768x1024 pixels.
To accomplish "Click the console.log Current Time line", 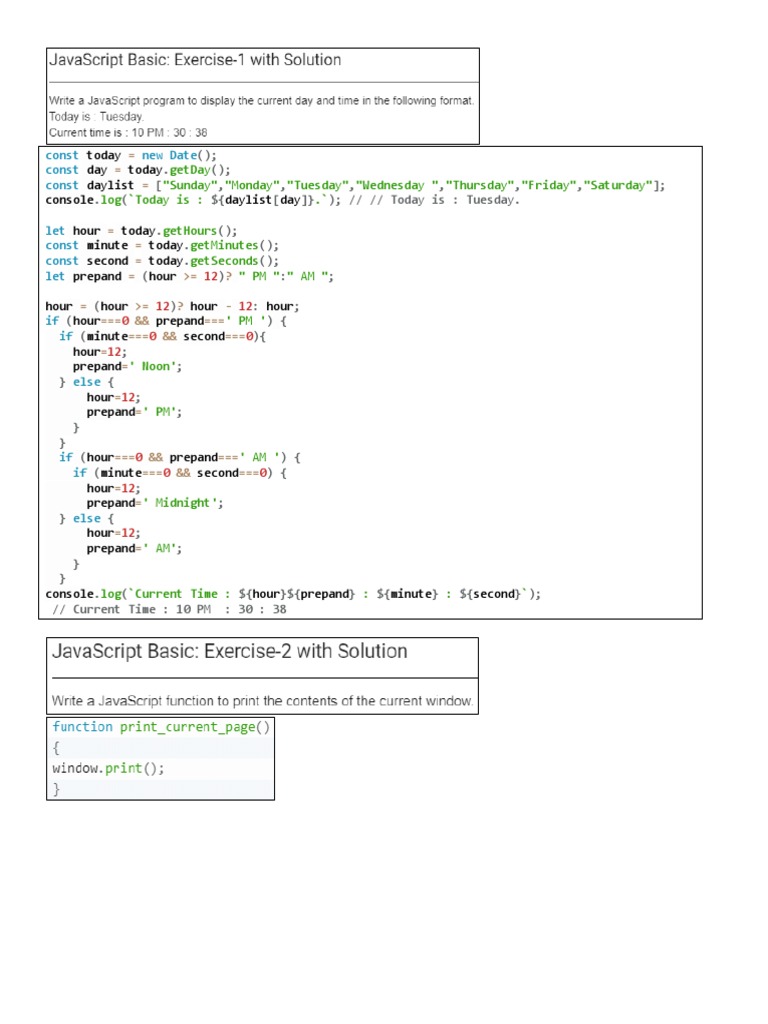I will (x=293, y=593).
